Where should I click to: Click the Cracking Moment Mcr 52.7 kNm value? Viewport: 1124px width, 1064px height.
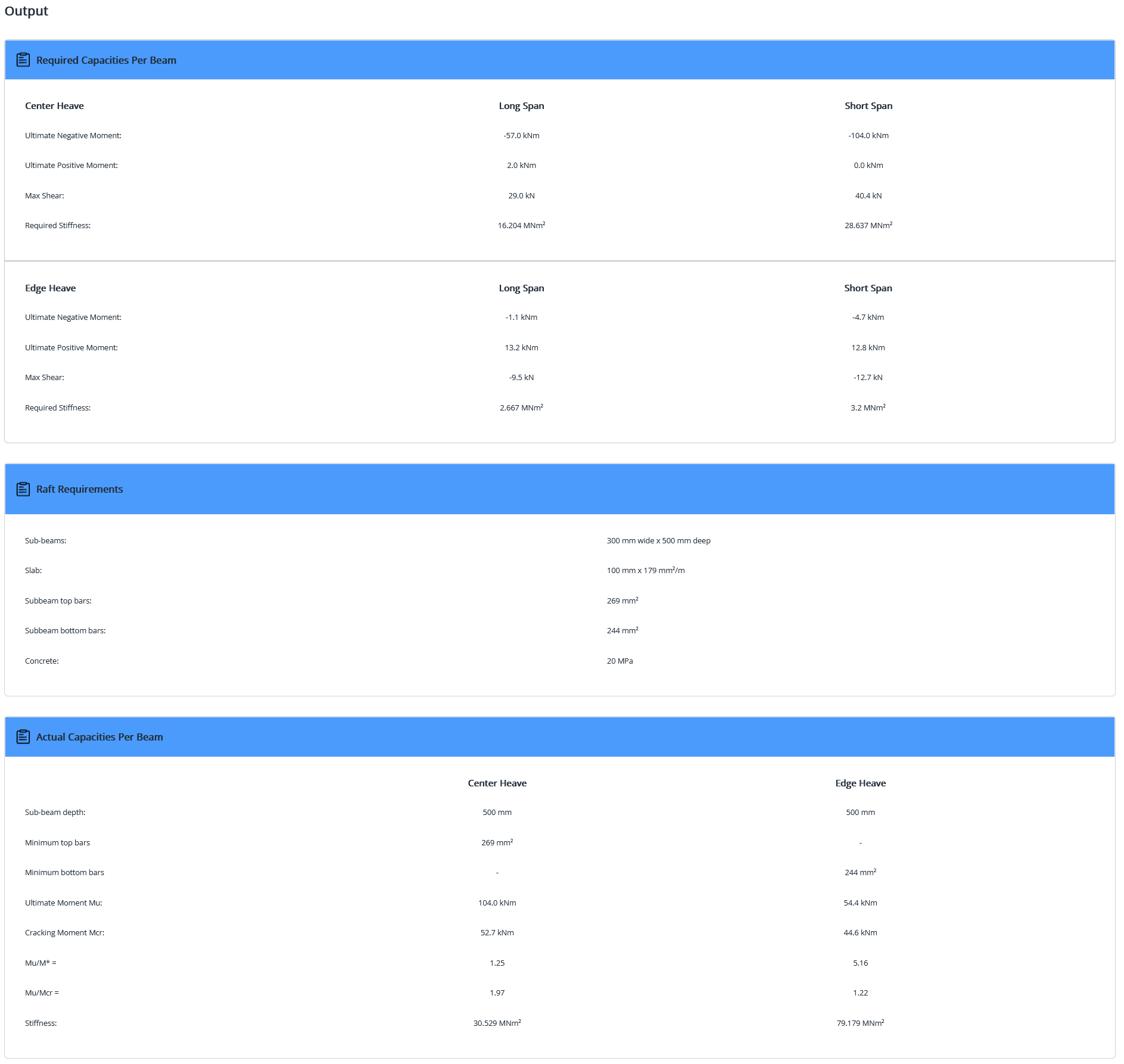coord(497,933)
